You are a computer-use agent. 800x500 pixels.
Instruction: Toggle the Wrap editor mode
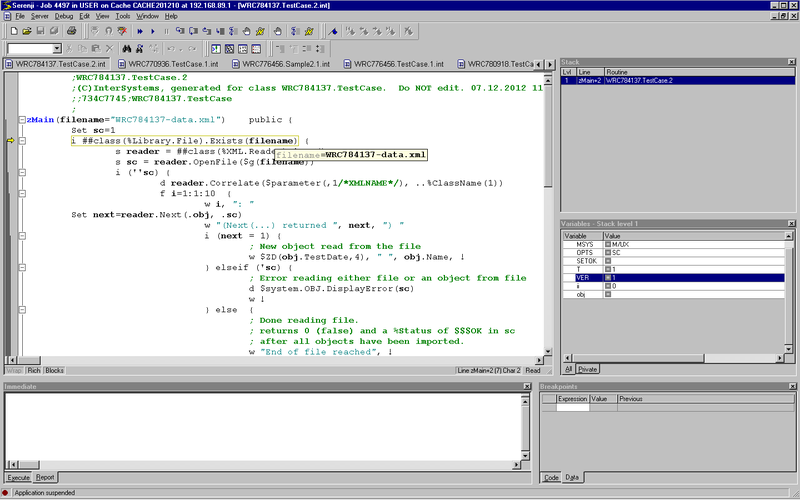coord(13,370)
